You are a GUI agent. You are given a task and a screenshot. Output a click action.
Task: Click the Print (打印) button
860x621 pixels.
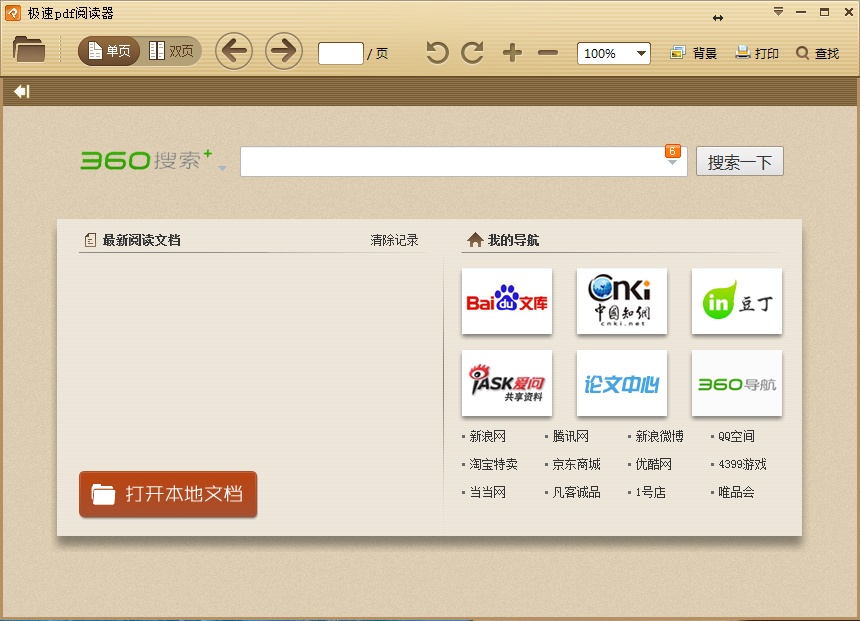pyautogui.click(x=757, y=53)
